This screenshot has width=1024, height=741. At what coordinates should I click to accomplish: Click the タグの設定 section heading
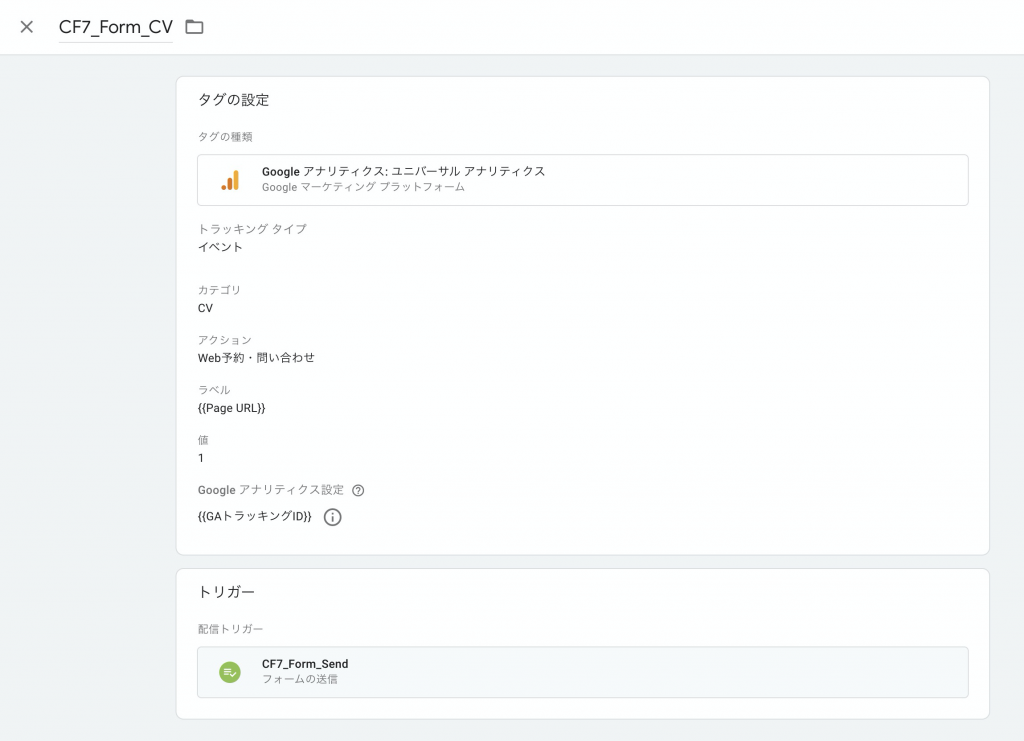234,100
